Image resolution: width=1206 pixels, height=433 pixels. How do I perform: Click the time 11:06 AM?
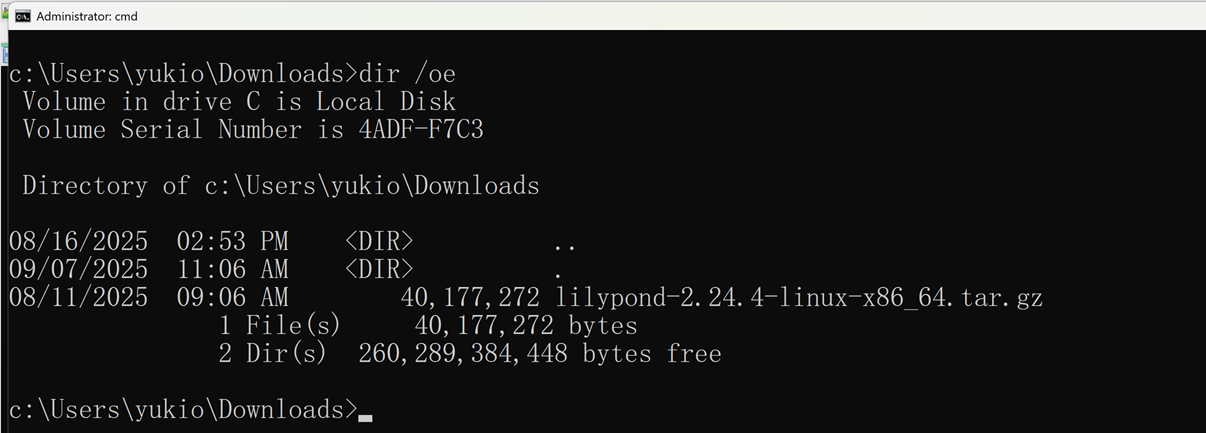click(x=232, y=269)
